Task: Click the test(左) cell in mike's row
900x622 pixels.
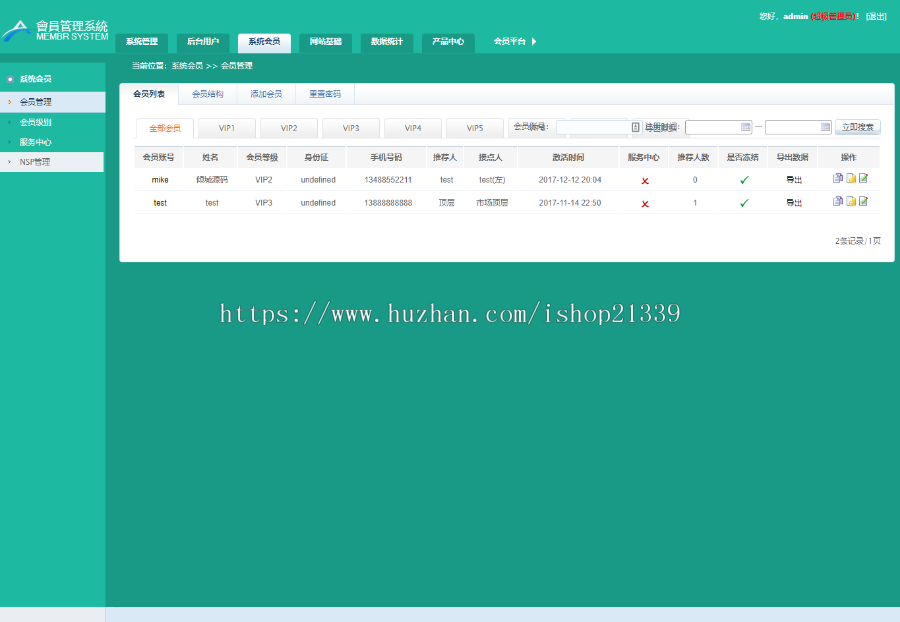Action: (492, 180)
